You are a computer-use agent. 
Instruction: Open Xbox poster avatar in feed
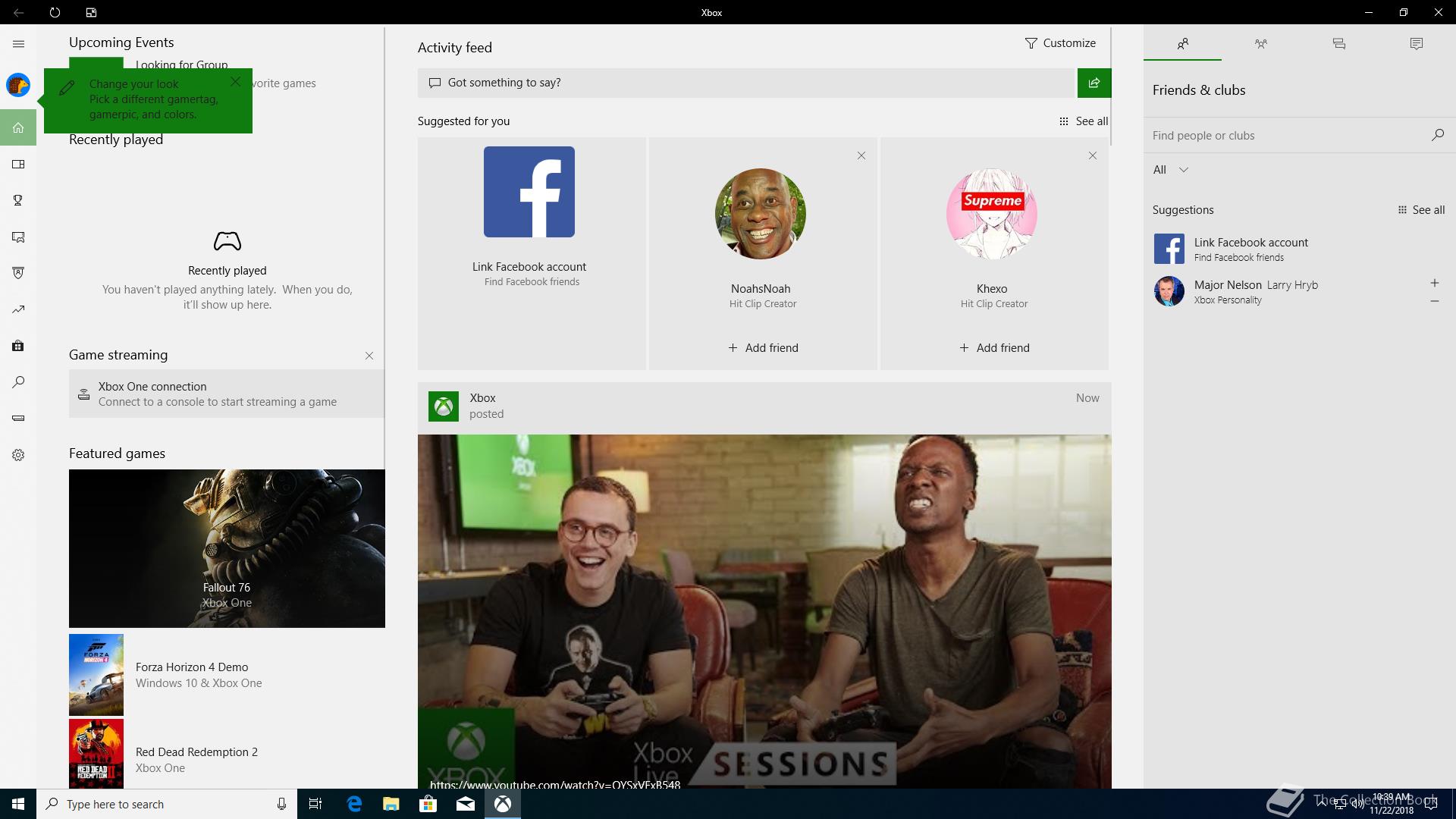(444, 406)
